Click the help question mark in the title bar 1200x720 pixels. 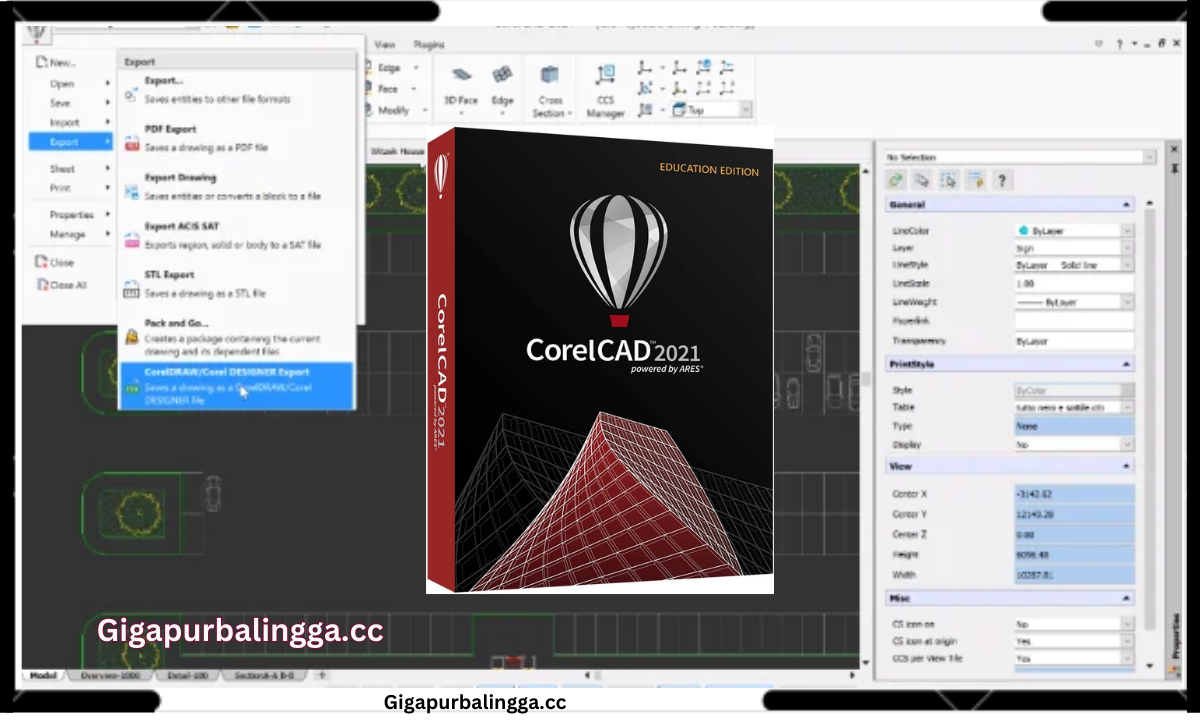pyautogui.click(x=1119, y=44)
